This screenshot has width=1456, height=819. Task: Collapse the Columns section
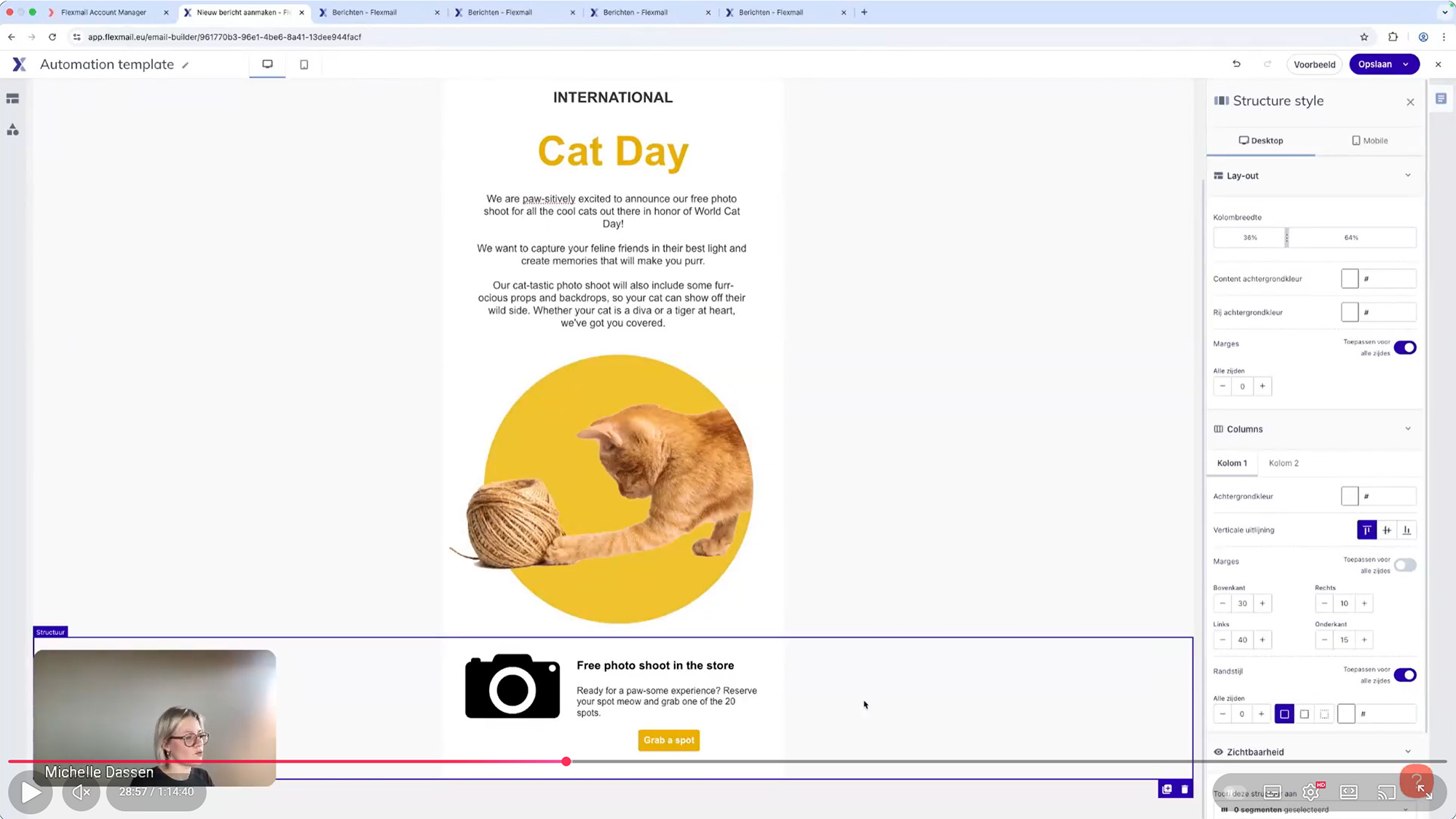pyautogui.click(x=1407, y=429)
